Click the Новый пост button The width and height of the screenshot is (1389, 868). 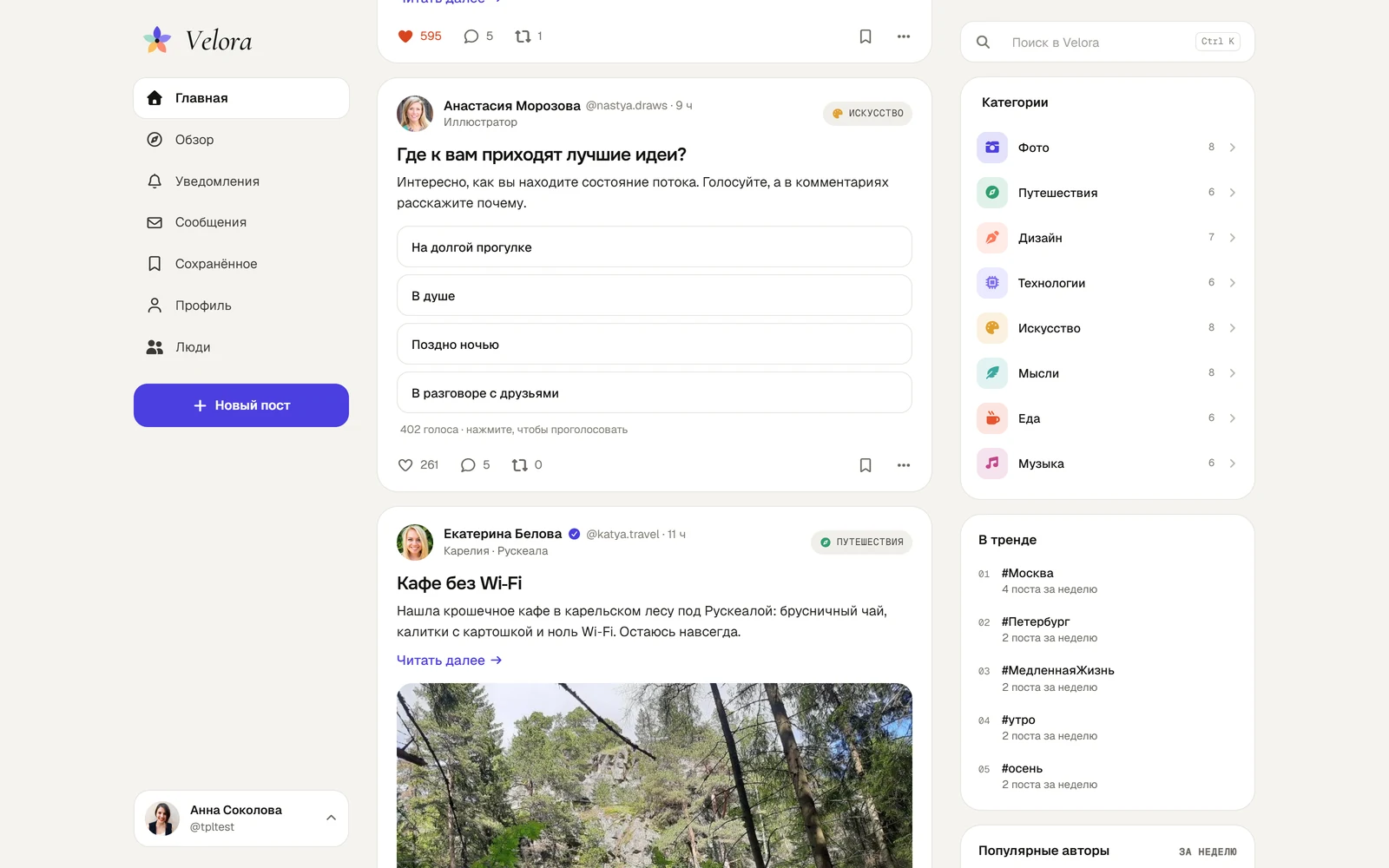(x=241, y=405)
